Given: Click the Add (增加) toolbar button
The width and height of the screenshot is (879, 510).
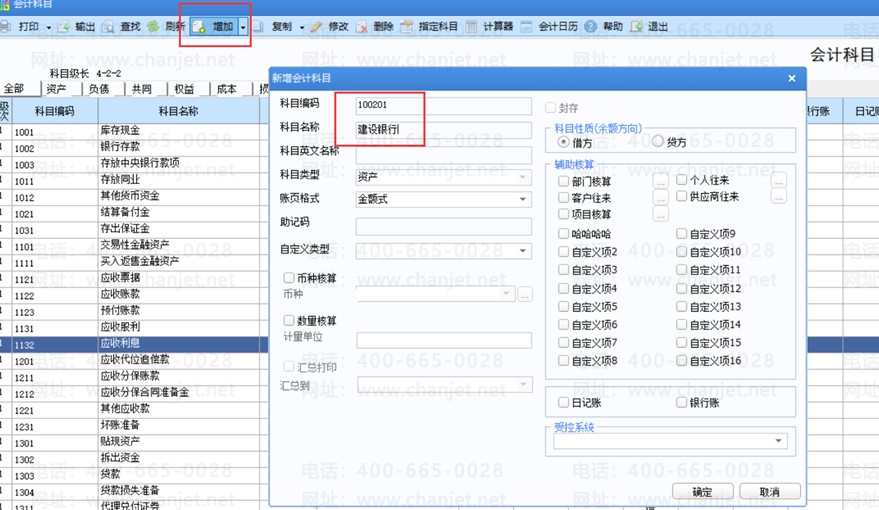Looking at the screenshot, I should pos(215,26).
